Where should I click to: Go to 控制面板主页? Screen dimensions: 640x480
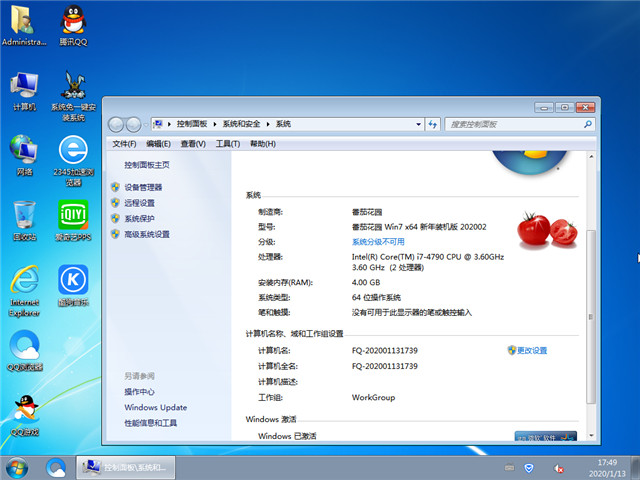tap(147, 165)
